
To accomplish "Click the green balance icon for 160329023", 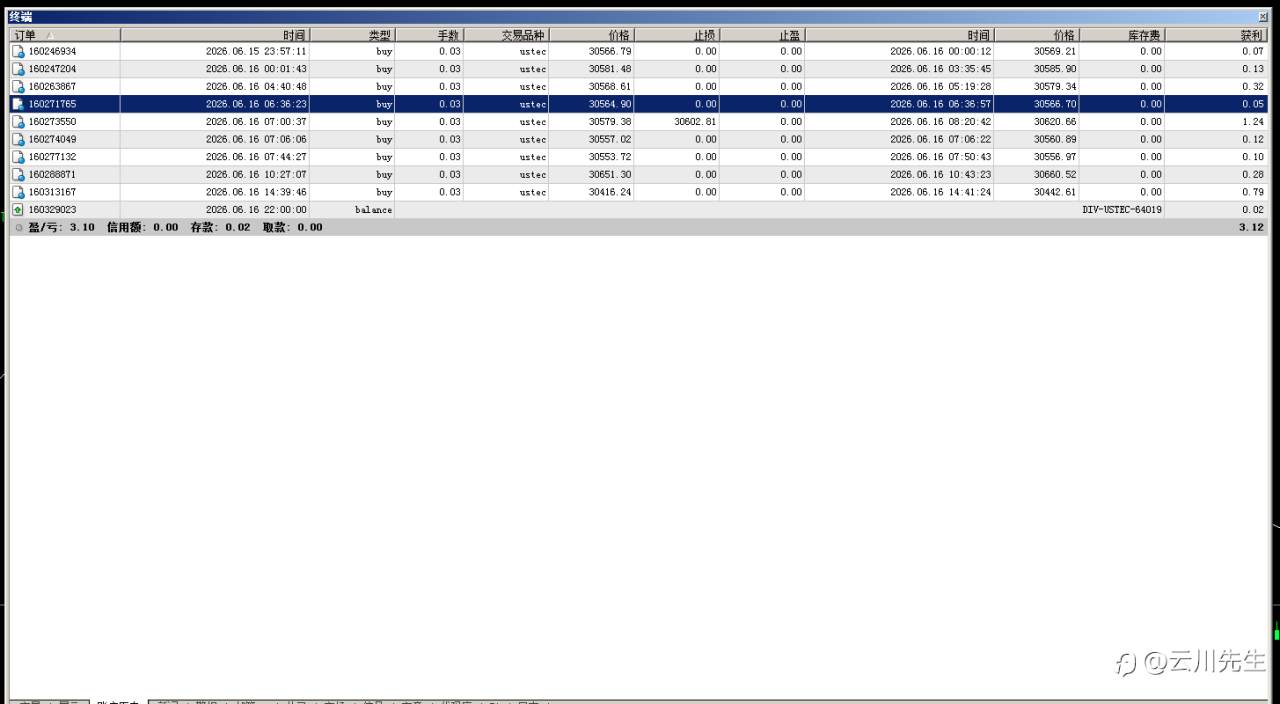I will tap(18, 210).
